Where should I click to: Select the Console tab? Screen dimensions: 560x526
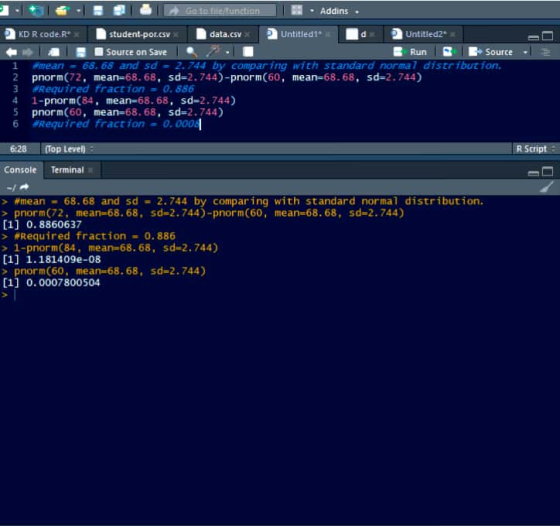coord(20,170)
